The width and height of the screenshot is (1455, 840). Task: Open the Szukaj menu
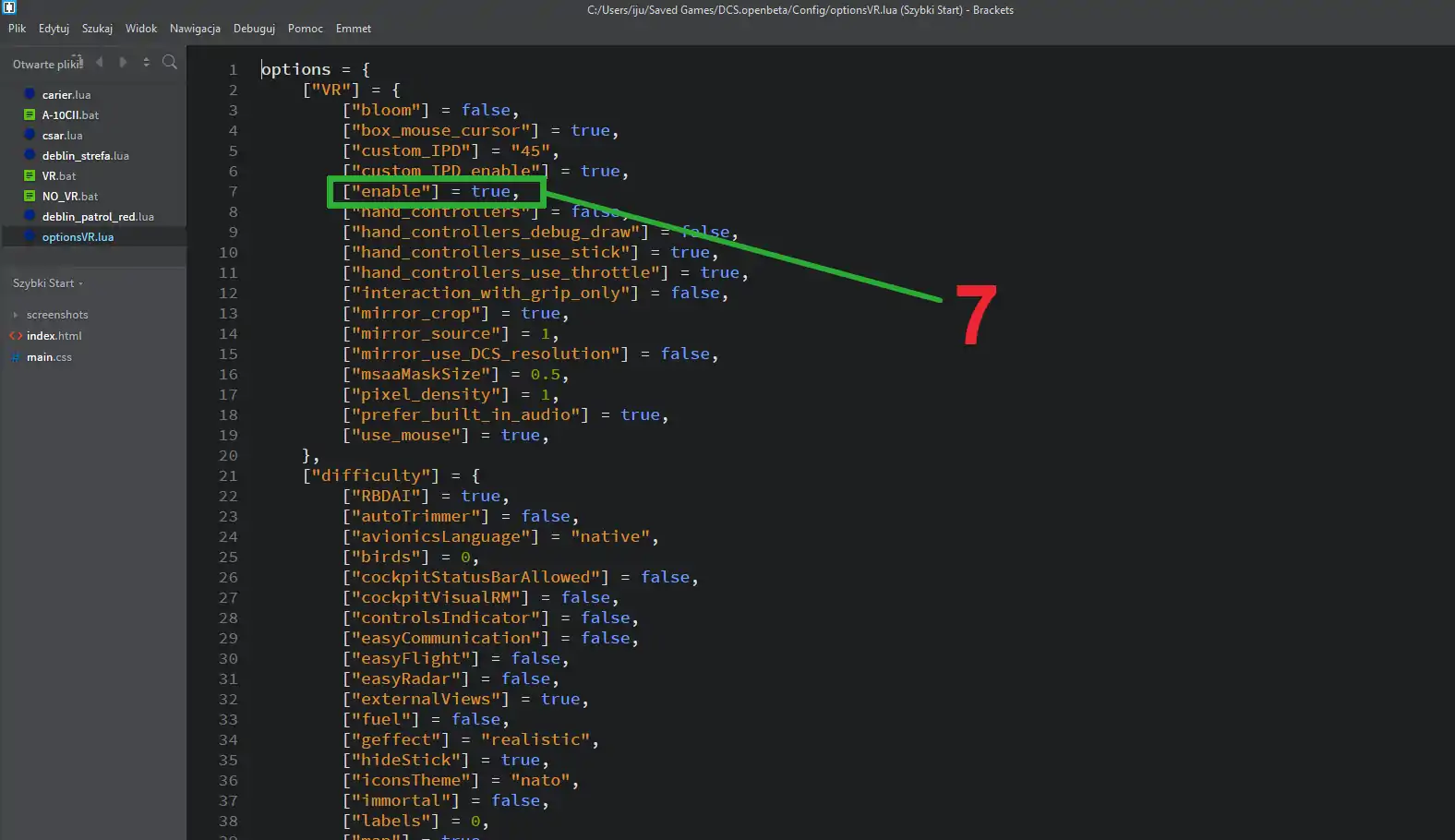pyautogui.click(x=97, y=29)
